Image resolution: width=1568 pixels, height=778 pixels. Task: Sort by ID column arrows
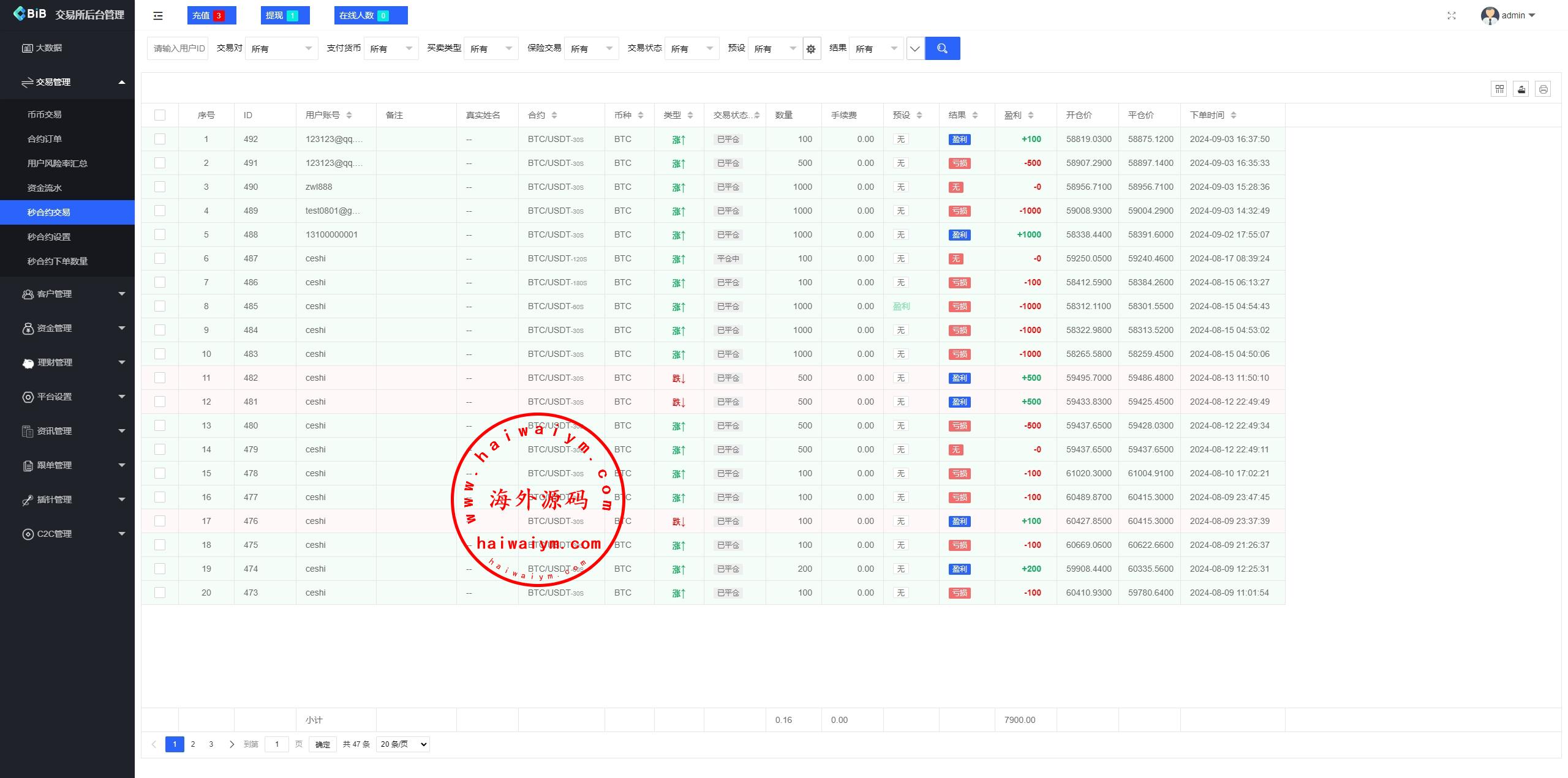(248, 115)
